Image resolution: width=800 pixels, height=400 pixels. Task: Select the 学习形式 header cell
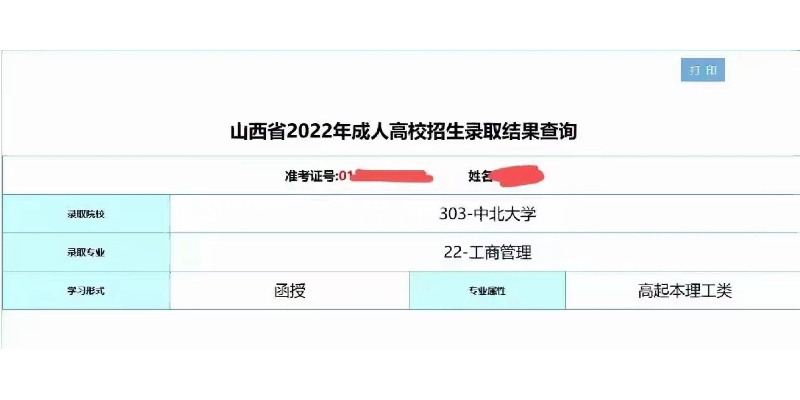[86, 291]
